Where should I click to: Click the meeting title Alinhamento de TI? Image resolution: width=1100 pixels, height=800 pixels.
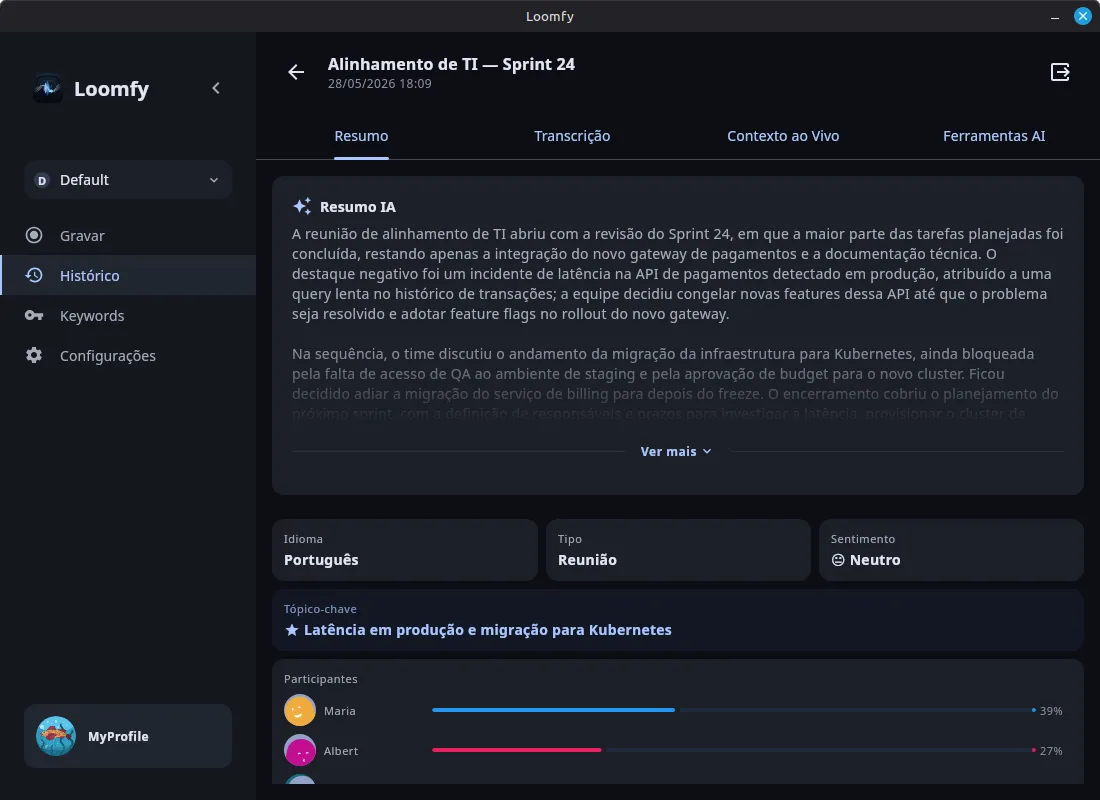[x=451, y=65]
